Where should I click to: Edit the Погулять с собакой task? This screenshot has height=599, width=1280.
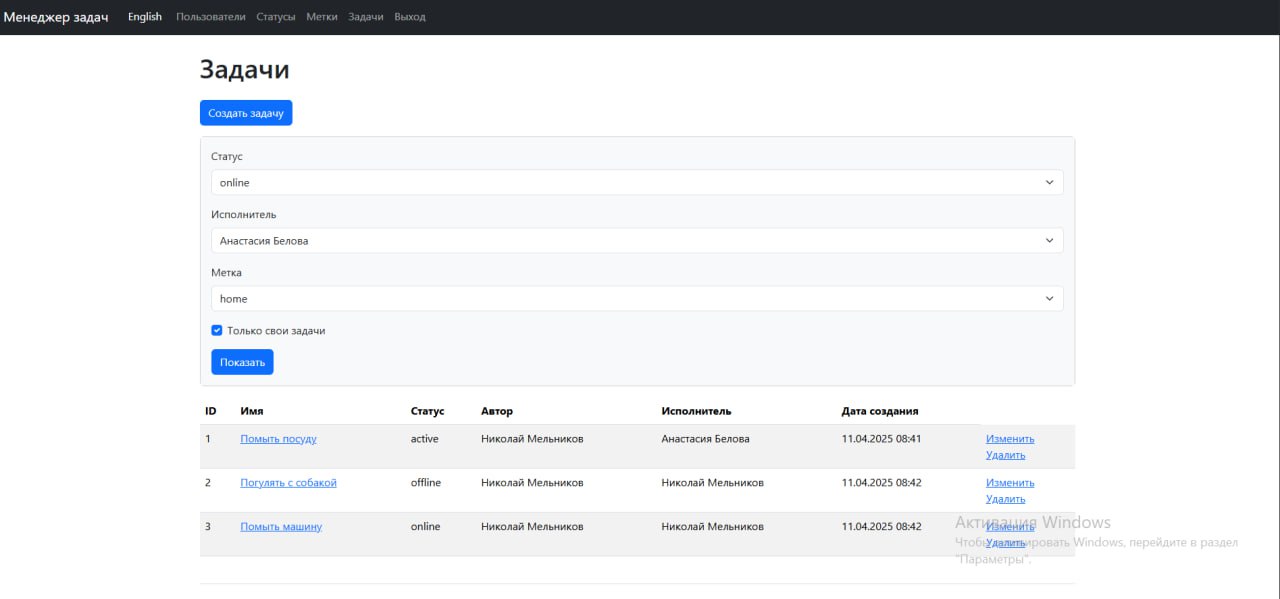[x=1010, y=483]
